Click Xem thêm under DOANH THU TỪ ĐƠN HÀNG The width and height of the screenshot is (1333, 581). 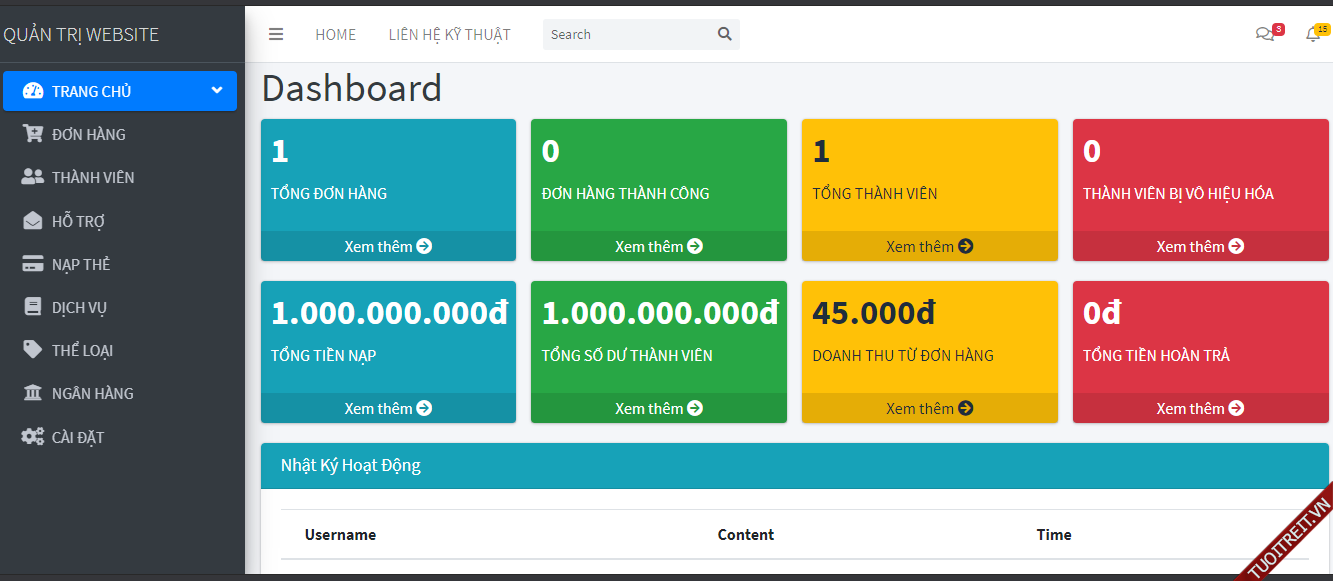929,408
